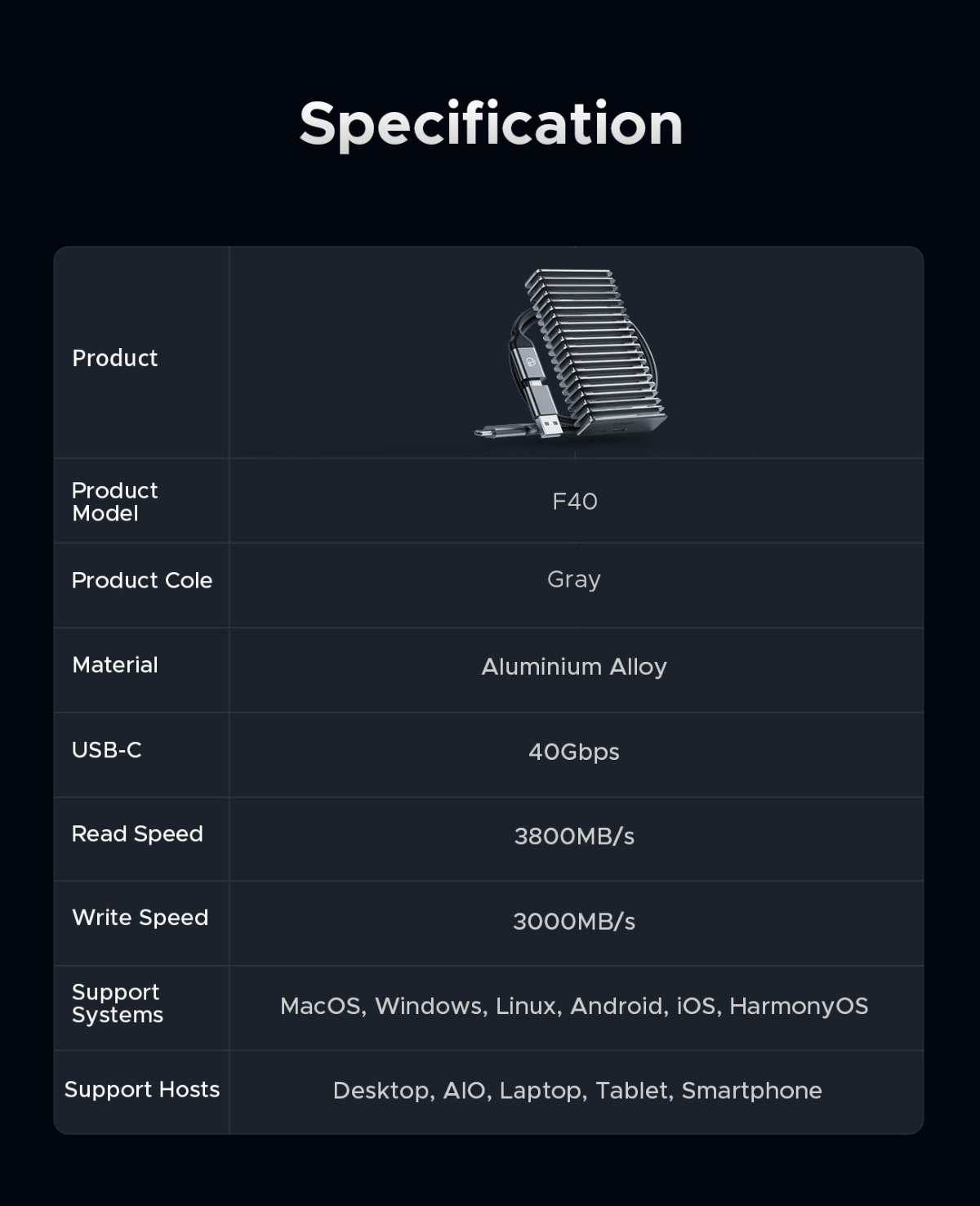Viewport: 980px width, 1206px height.
Task: Select the 3000MB/s write speed value
Action: 574,922
